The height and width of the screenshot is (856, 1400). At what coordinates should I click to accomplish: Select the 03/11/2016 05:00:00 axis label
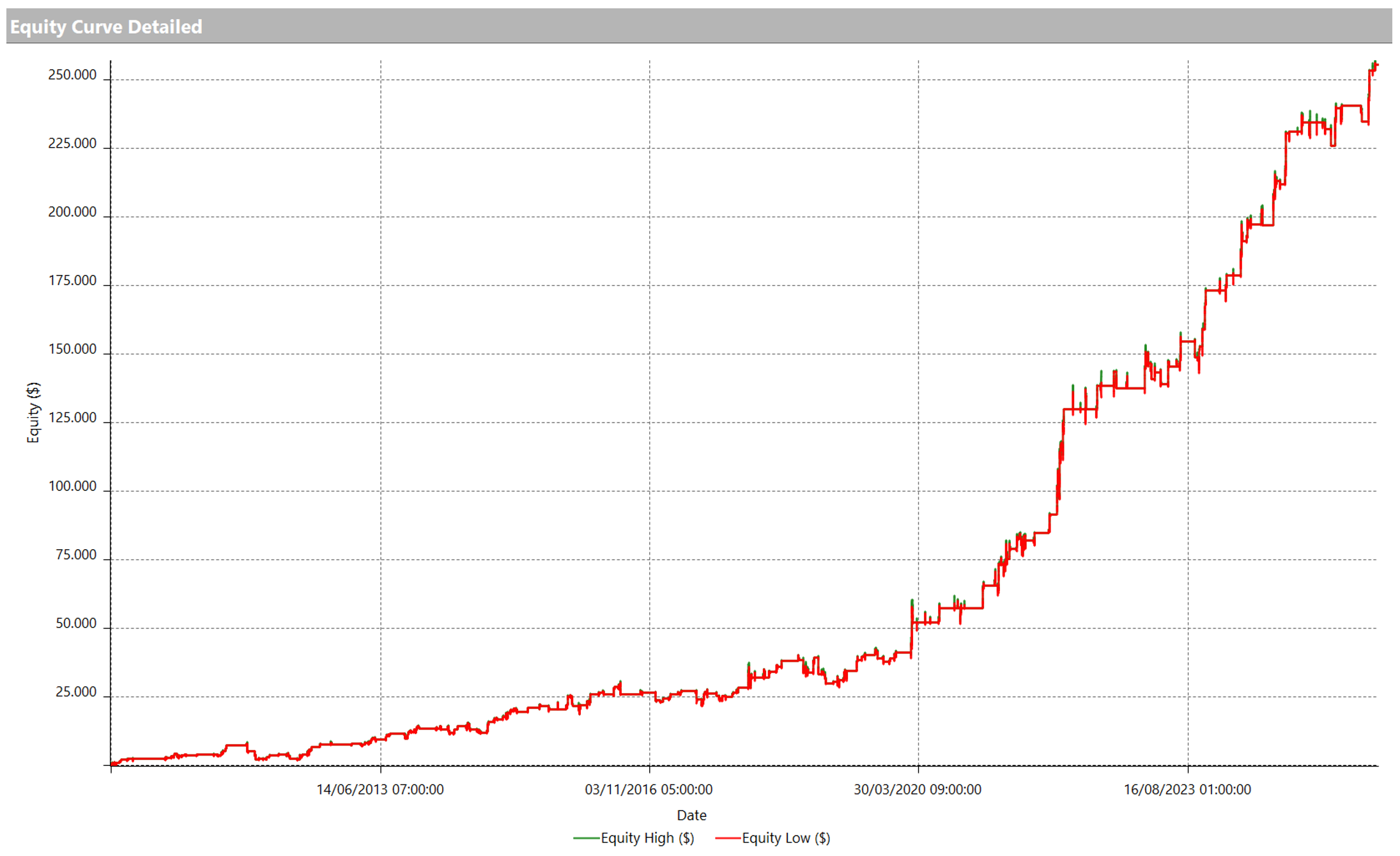[x=648, y=789]
